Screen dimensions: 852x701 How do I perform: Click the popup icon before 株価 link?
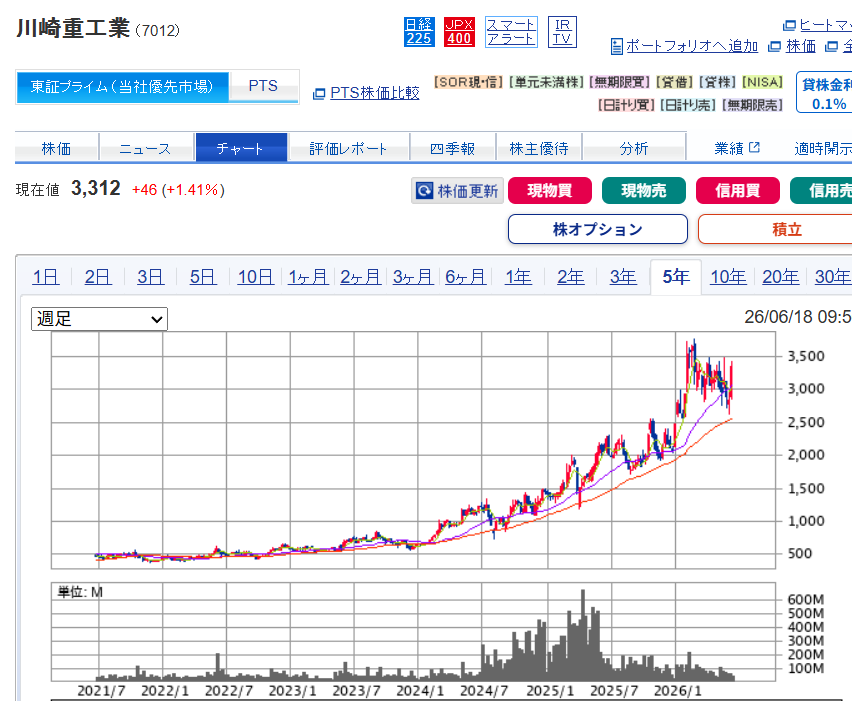[774, 47]
